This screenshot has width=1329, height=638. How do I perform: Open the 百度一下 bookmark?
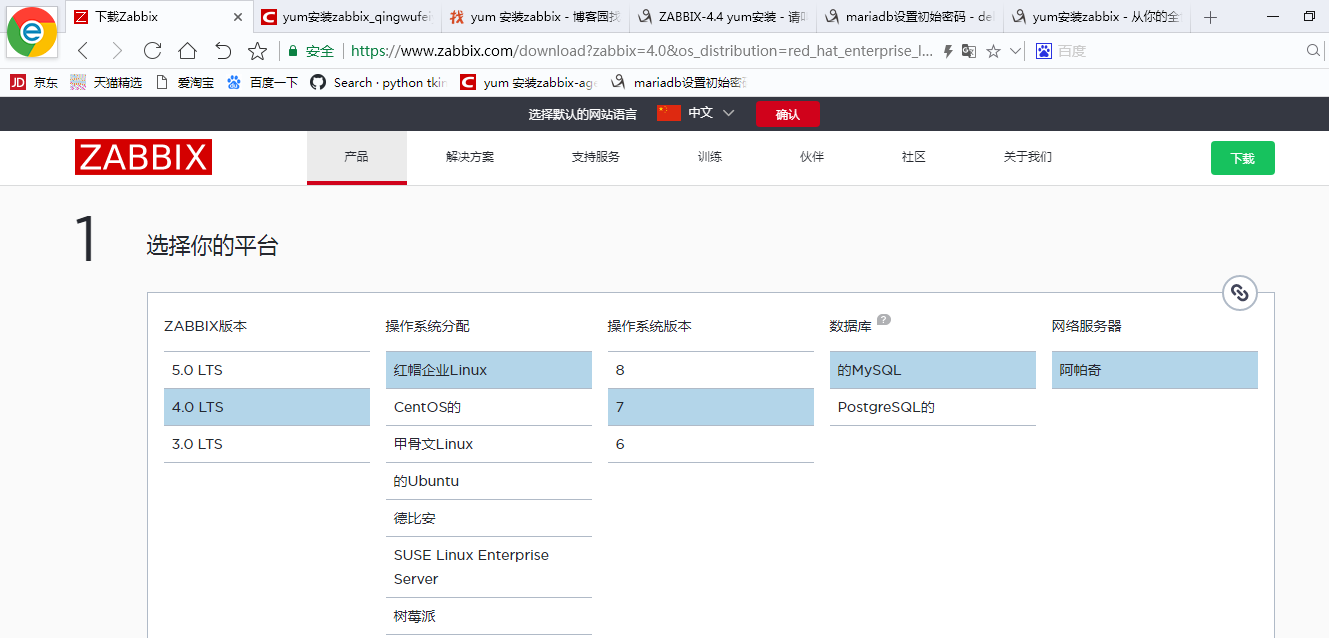click(x=262, y=83)
